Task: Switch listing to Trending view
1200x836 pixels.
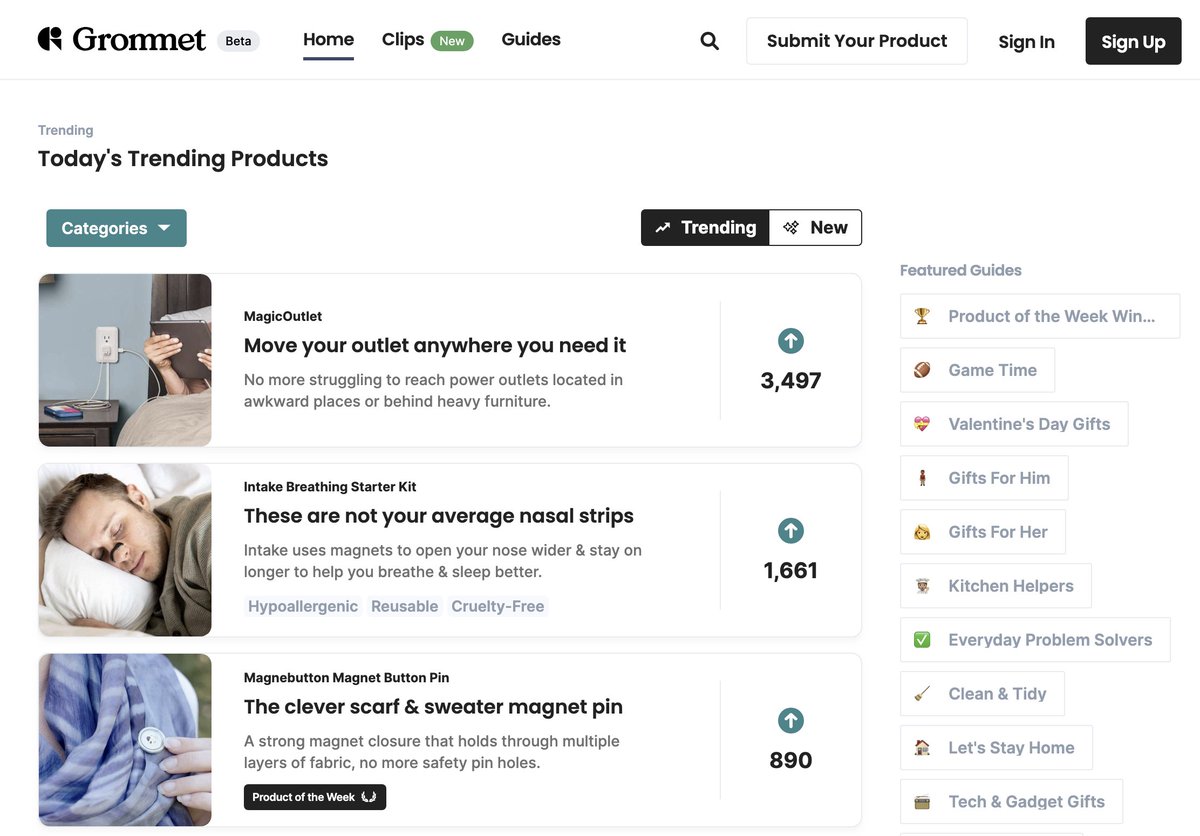Action: click(705, 227)
